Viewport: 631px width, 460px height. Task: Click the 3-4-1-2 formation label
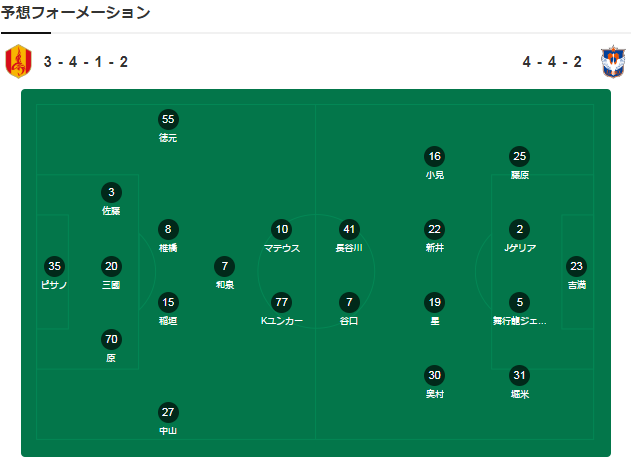(86, 62)
